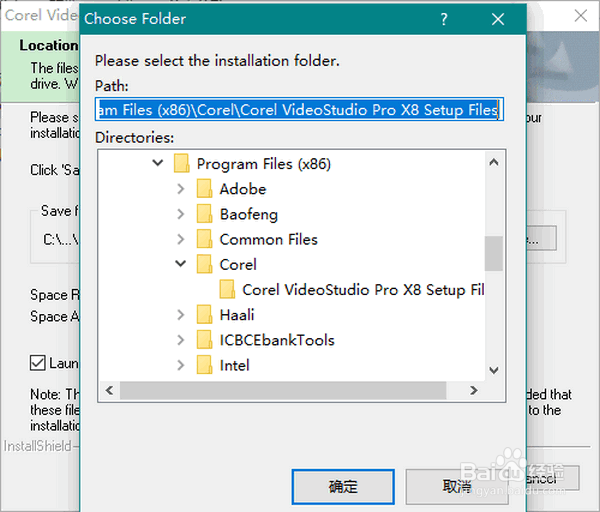This screenshot has height=512, width=600.
Task: Click directory list scroll down arrow
Action: [494, 370]
